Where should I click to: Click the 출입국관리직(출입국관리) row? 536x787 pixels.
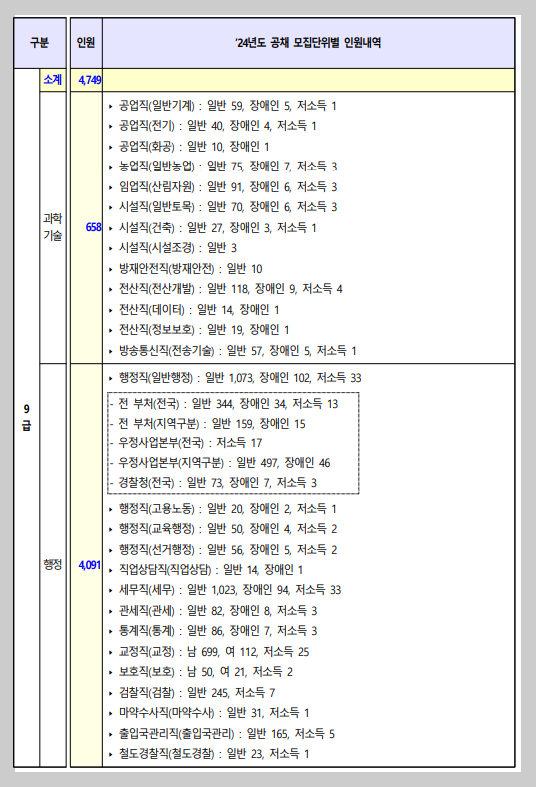coord(221,734)
